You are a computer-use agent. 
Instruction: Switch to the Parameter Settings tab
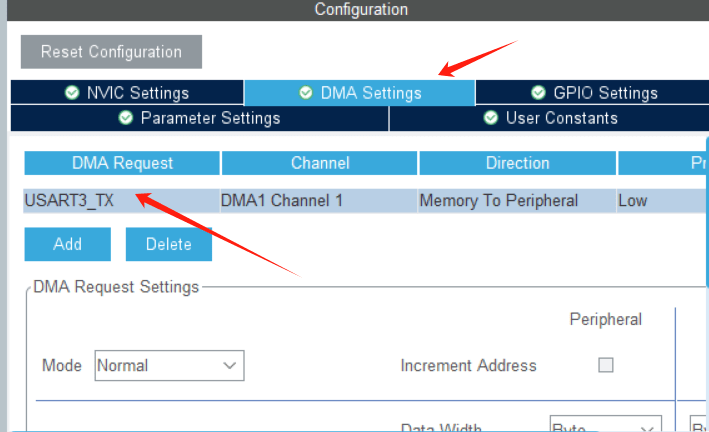pos(199,118)
